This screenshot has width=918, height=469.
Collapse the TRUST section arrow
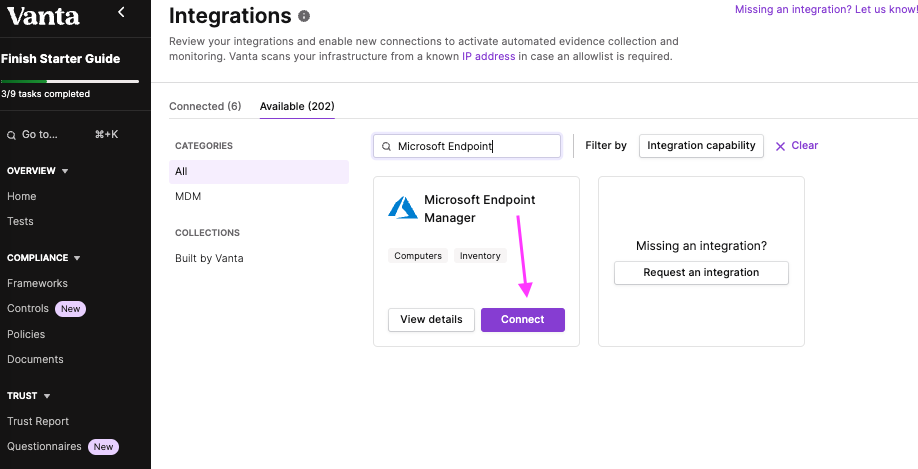(47, 396)
